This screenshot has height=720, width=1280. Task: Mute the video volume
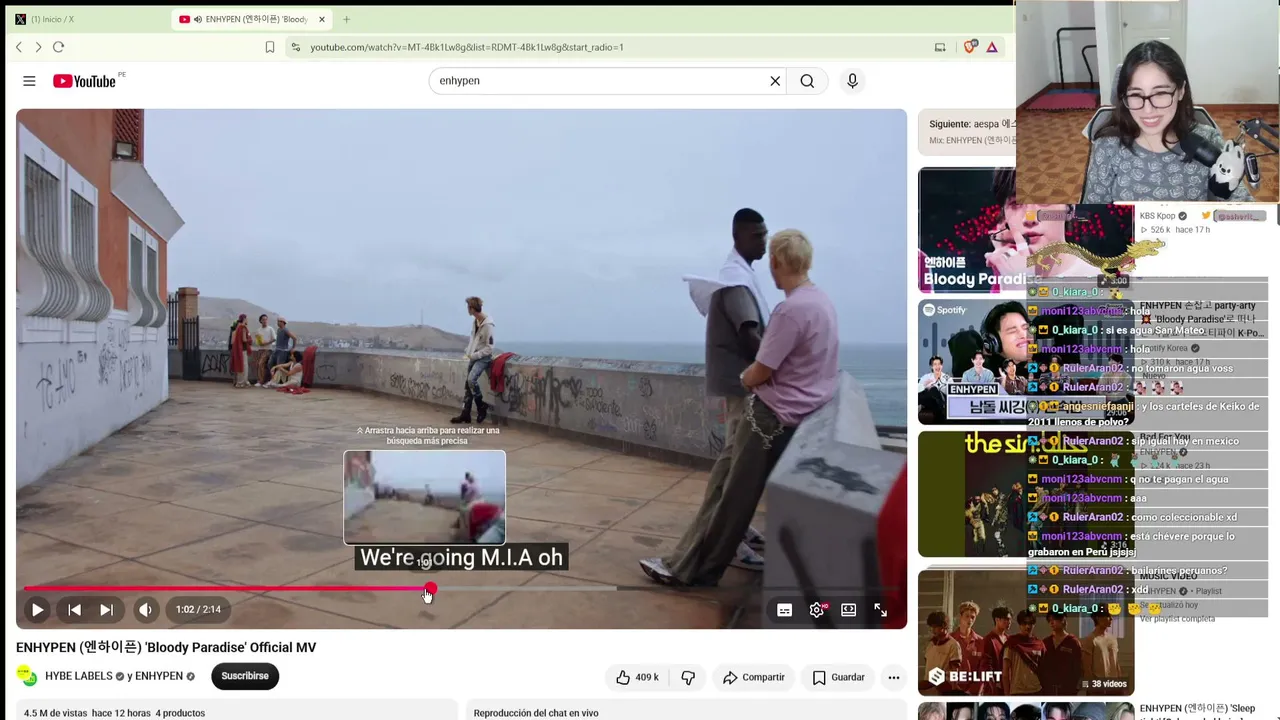tap(146, 609)
